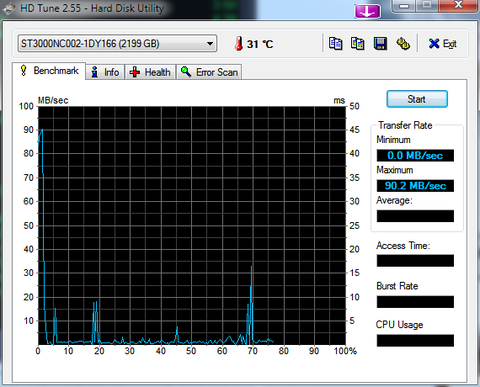Image resolution: width=480 pixels, height=387 pixels.
Task: Open the Health tab
Action: [x=150, y=72]
